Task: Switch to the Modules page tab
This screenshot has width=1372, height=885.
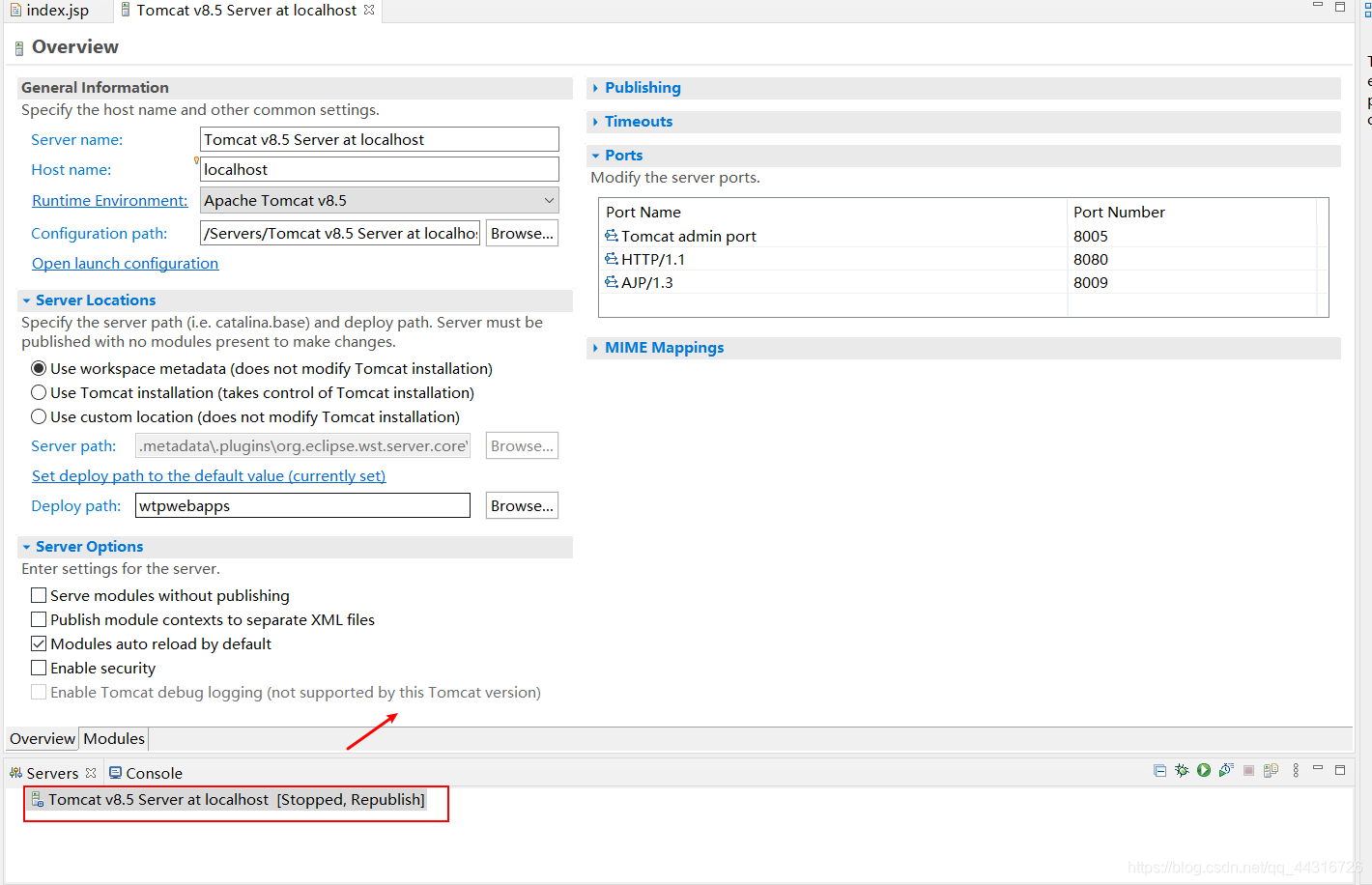Action: pos(114,738)
